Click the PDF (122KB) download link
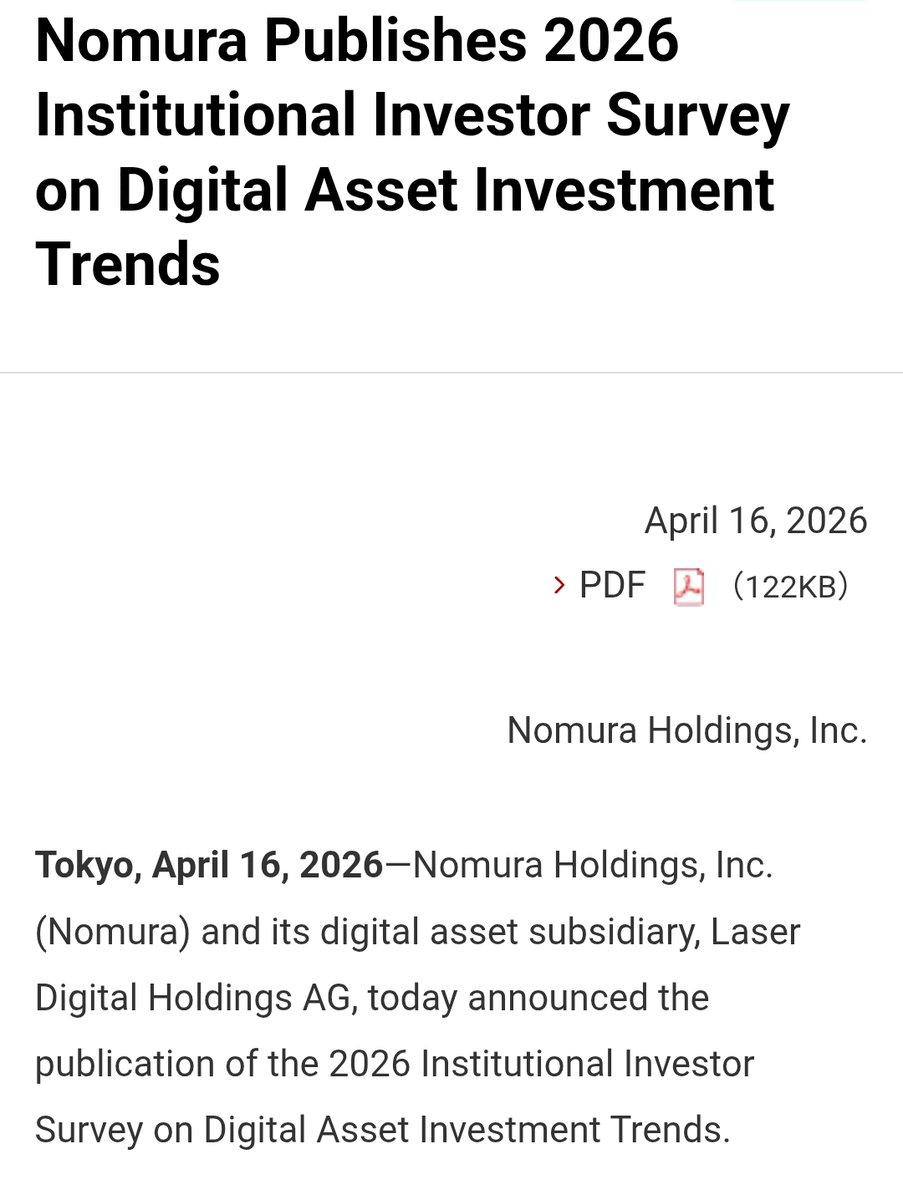This screenshot has height=1200, width=903. click(x=611, y=585)
